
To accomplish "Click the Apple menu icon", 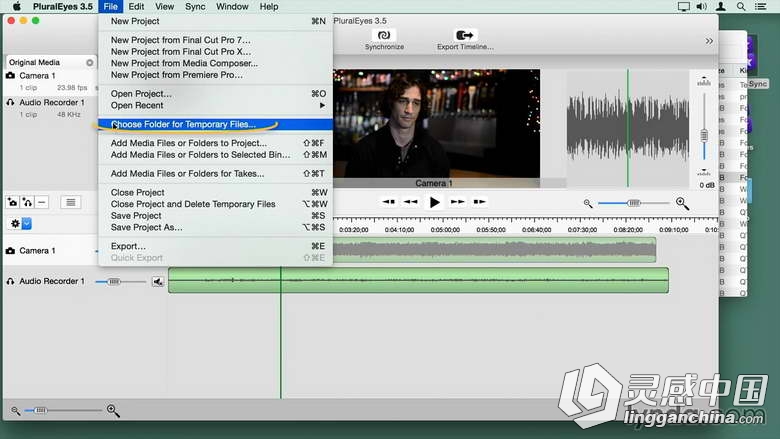I will 16,6.
